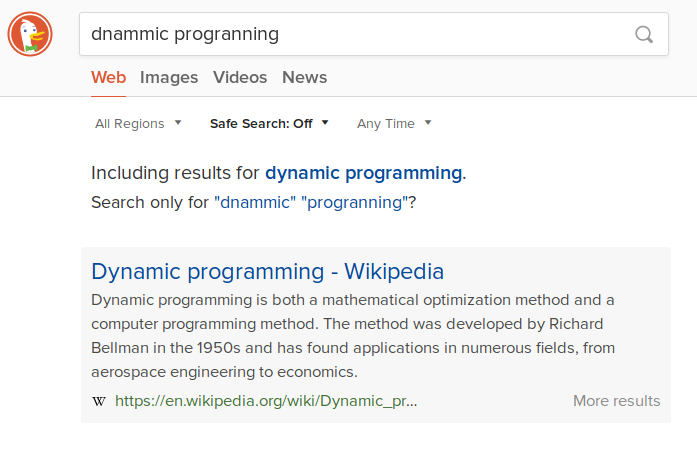This screenshot has height=449, width=697.
Task: Search only for "dnammic" "progranning" link
Action: point(311,203)
